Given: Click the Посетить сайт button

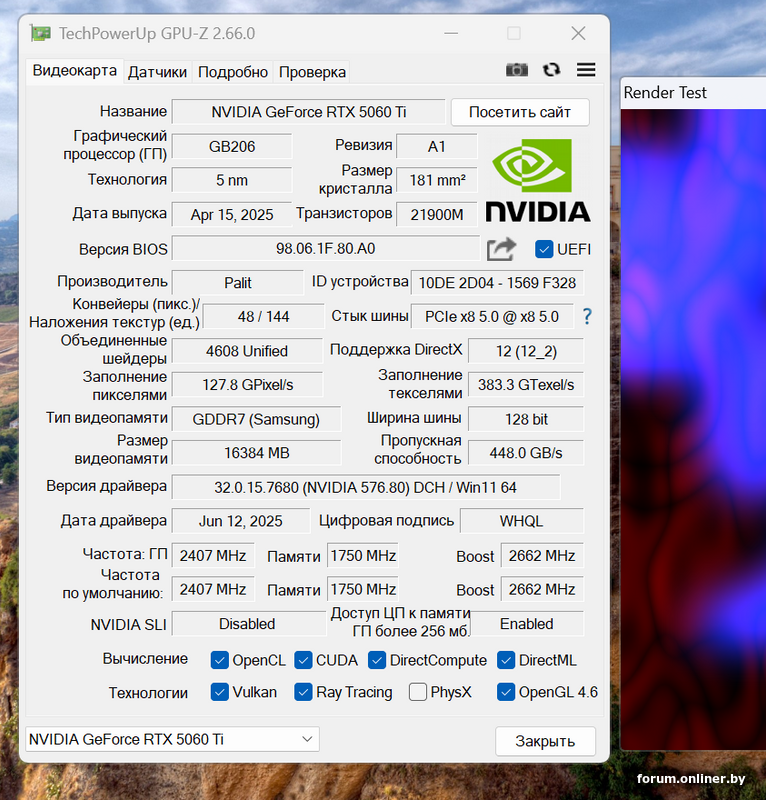Looking at the screenshot, I should [x=520, y=112].
